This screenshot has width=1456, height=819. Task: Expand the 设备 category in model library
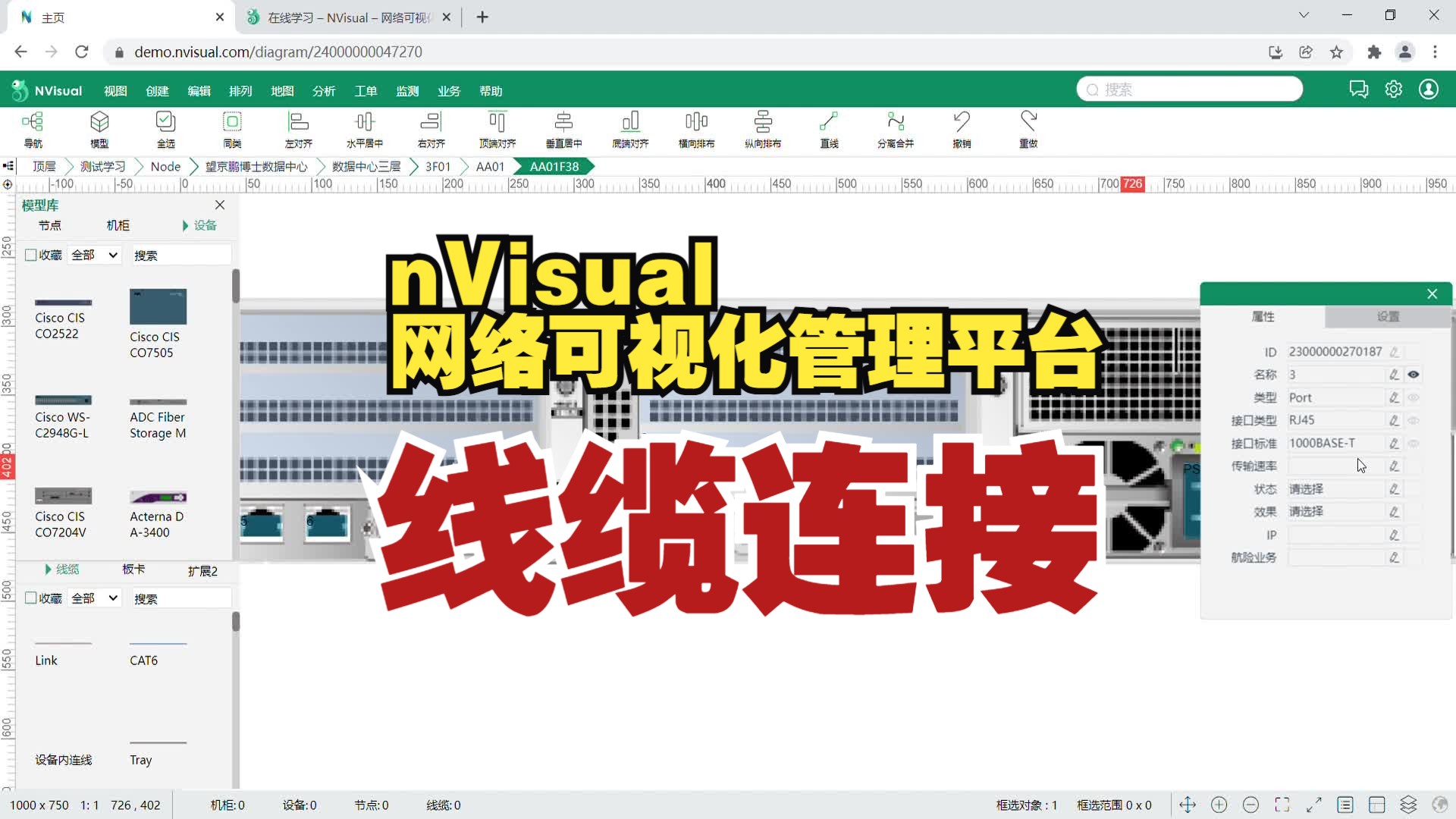199,225
